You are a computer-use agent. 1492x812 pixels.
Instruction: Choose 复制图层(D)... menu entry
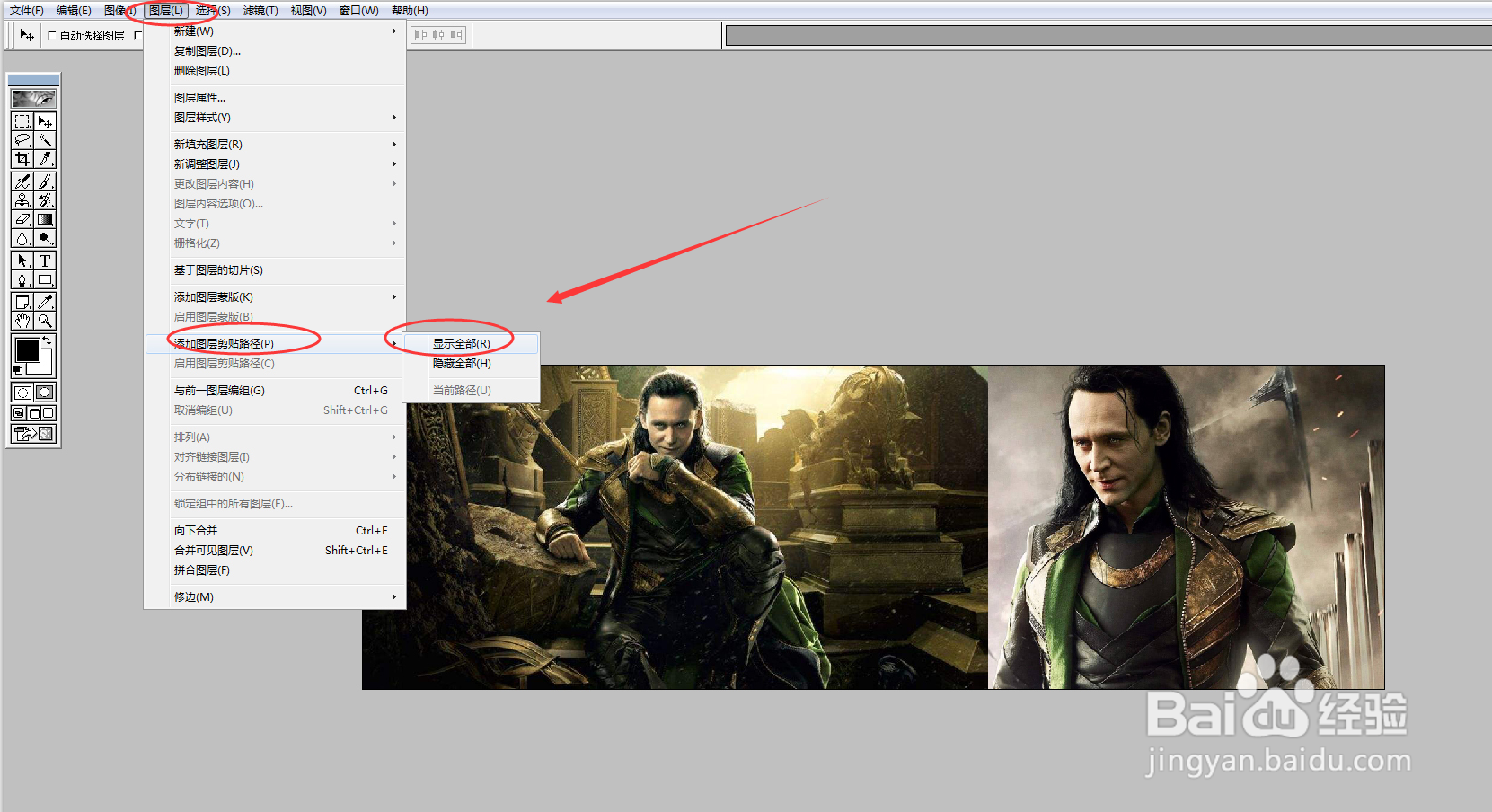coord(276,51)
